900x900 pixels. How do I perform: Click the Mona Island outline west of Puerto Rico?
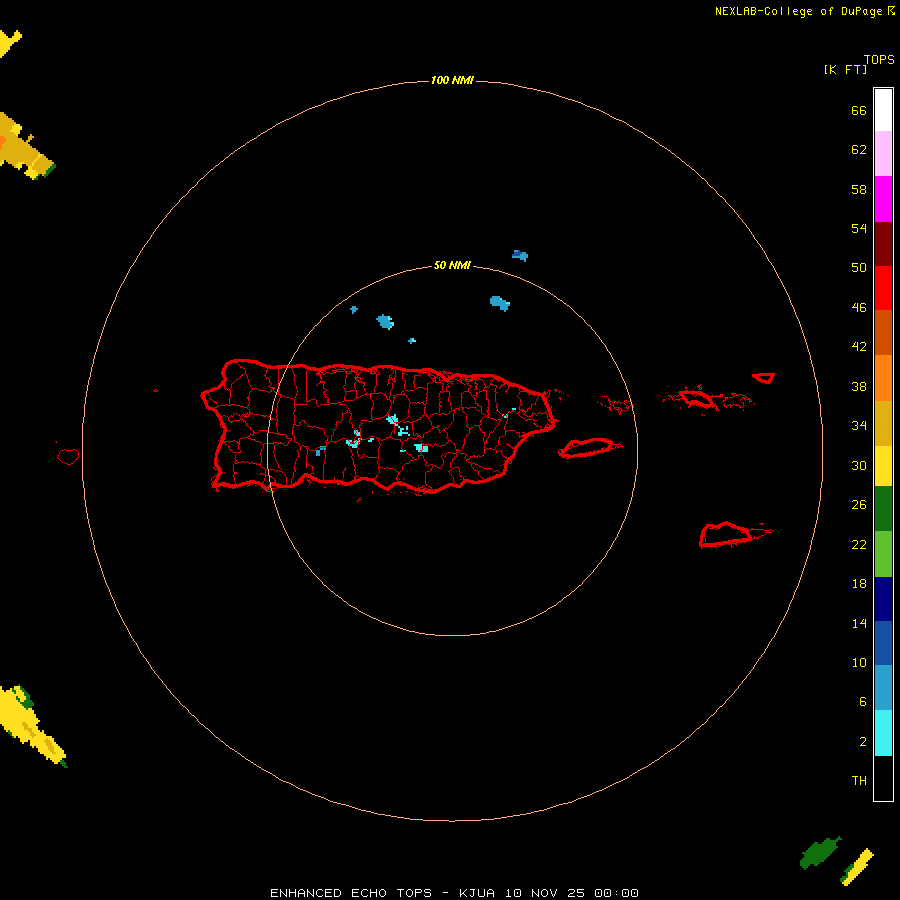point(68,456)
